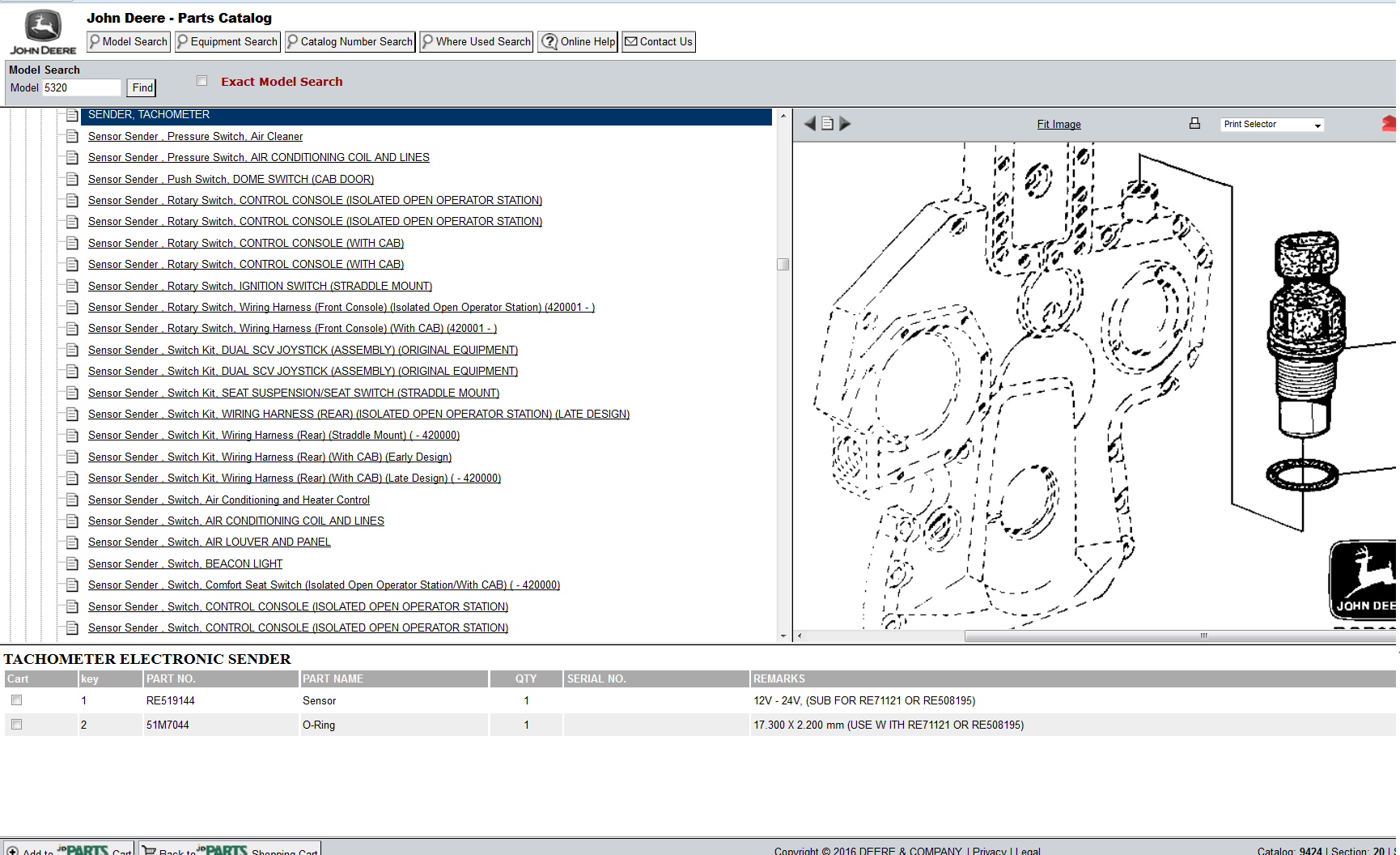Open Switch Kit, SEAT SUSPENSION/SEAT SWITCH link

pyautogui.click(x=293, y=393)
